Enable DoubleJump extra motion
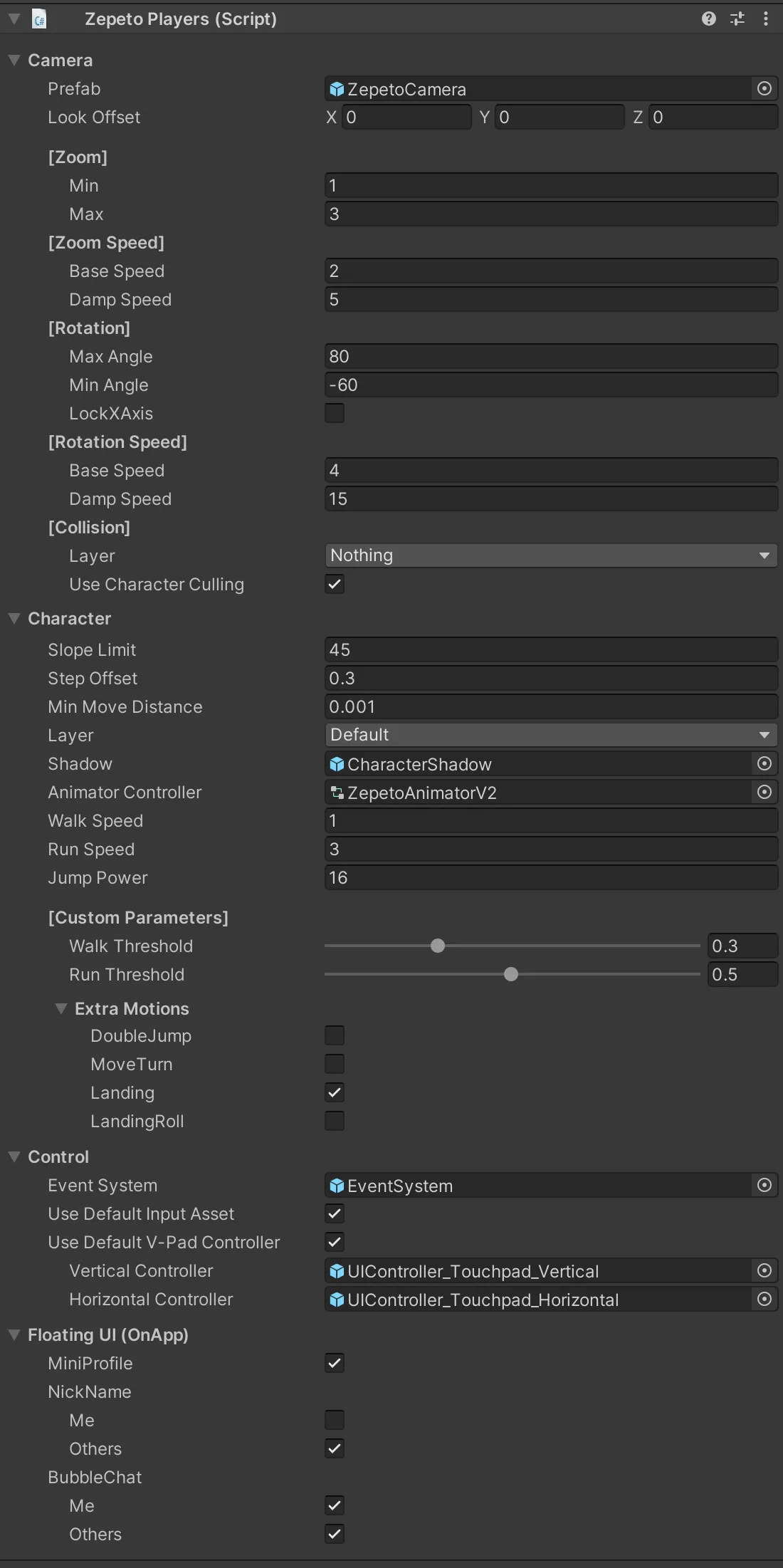The width and height of the screenshot is (783, 1568). click(x=335, y=1035)
